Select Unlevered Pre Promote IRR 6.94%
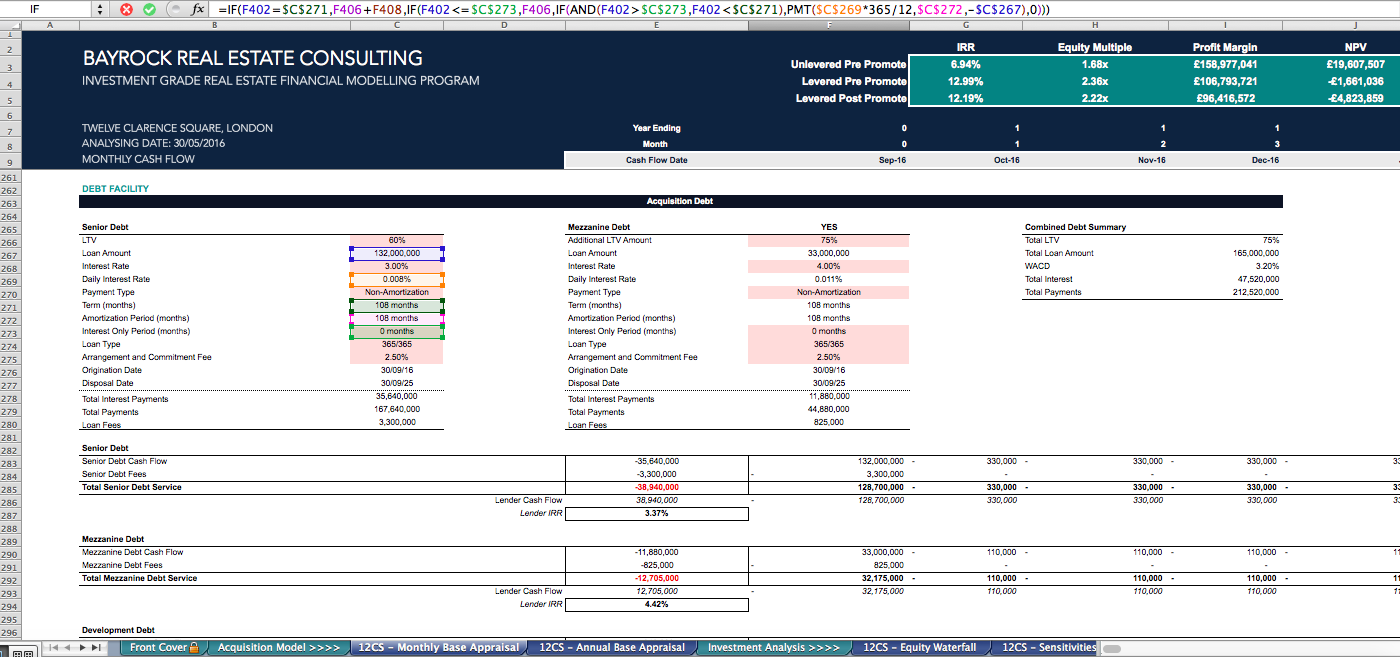 [x=965, y=64]
